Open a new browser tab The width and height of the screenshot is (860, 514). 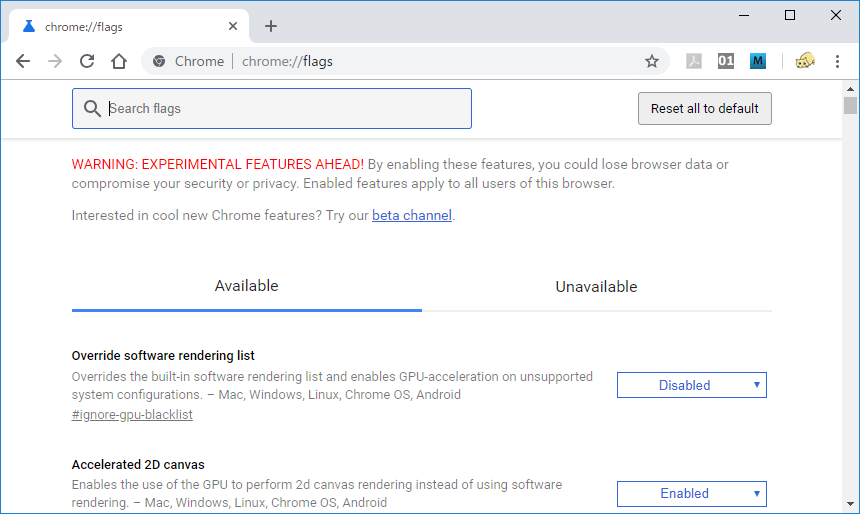271,26
